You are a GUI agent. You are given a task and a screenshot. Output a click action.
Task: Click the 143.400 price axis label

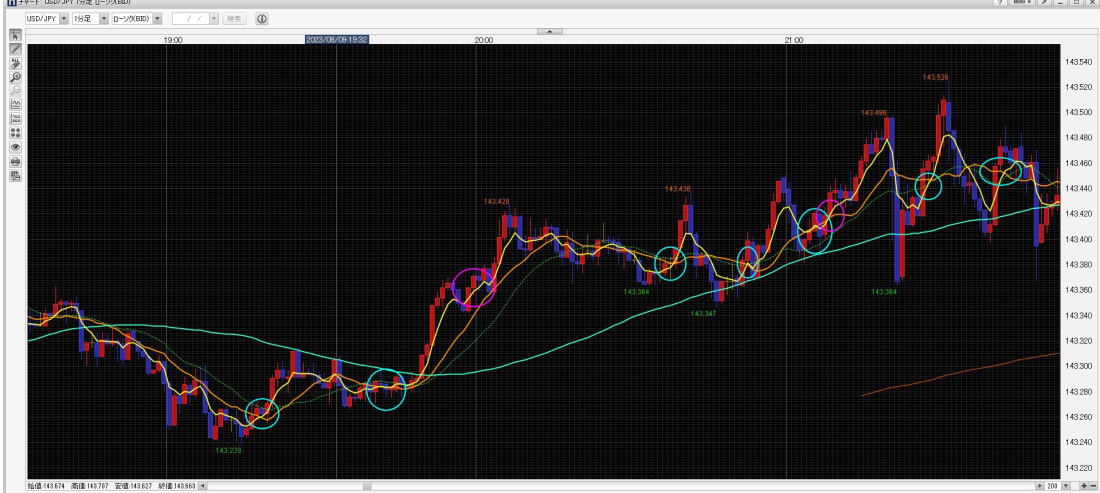[x=1078, y=239]
